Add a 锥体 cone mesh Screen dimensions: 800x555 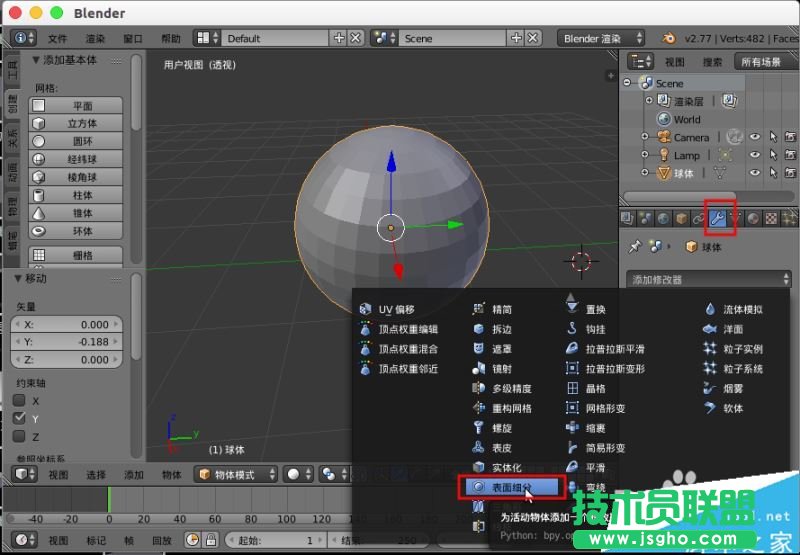point(76,213)
